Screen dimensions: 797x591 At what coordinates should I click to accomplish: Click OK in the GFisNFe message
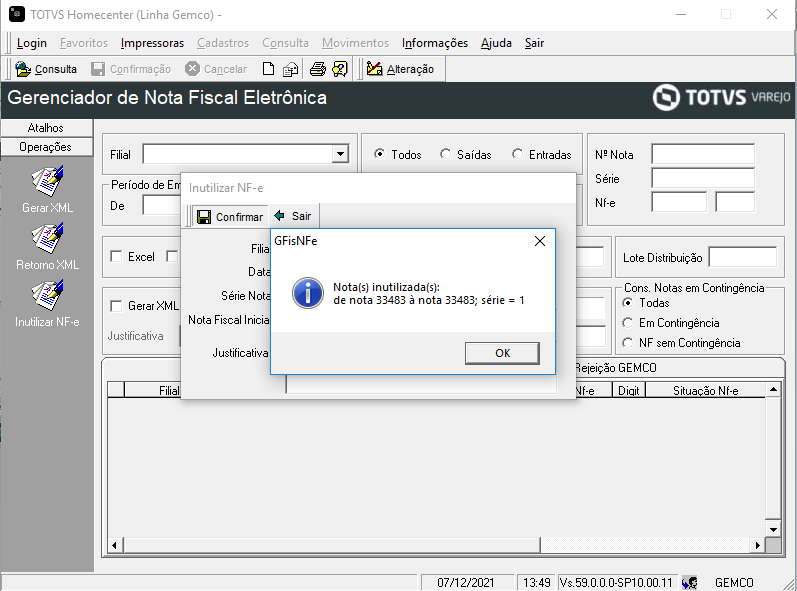pyautogui.click(x=502, y=353)
